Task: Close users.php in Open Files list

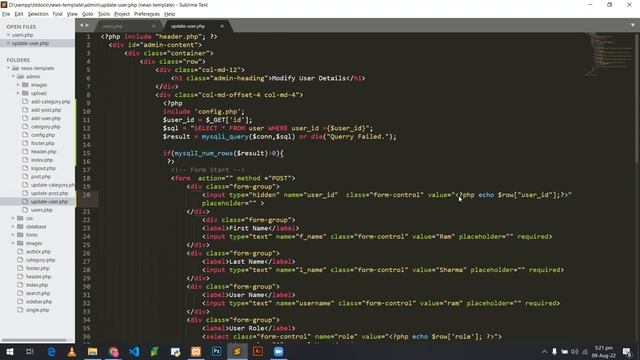Action: click(8, 35)
